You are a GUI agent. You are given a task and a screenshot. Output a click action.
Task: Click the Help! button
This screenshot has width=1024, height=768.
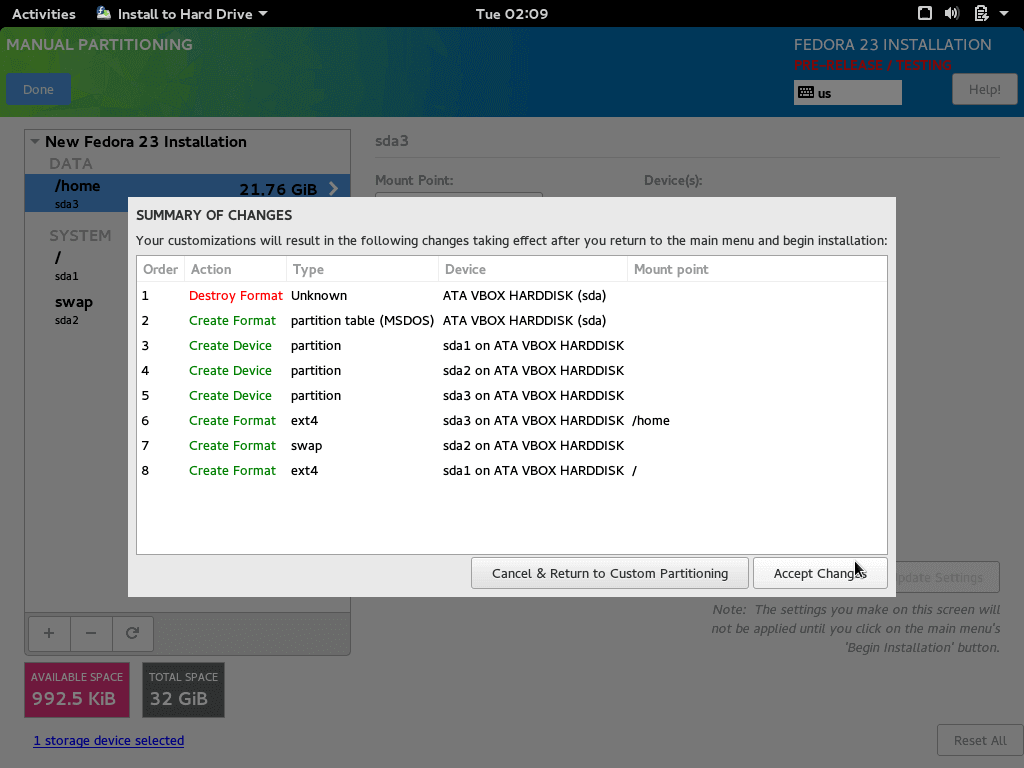tap(984, 89)
